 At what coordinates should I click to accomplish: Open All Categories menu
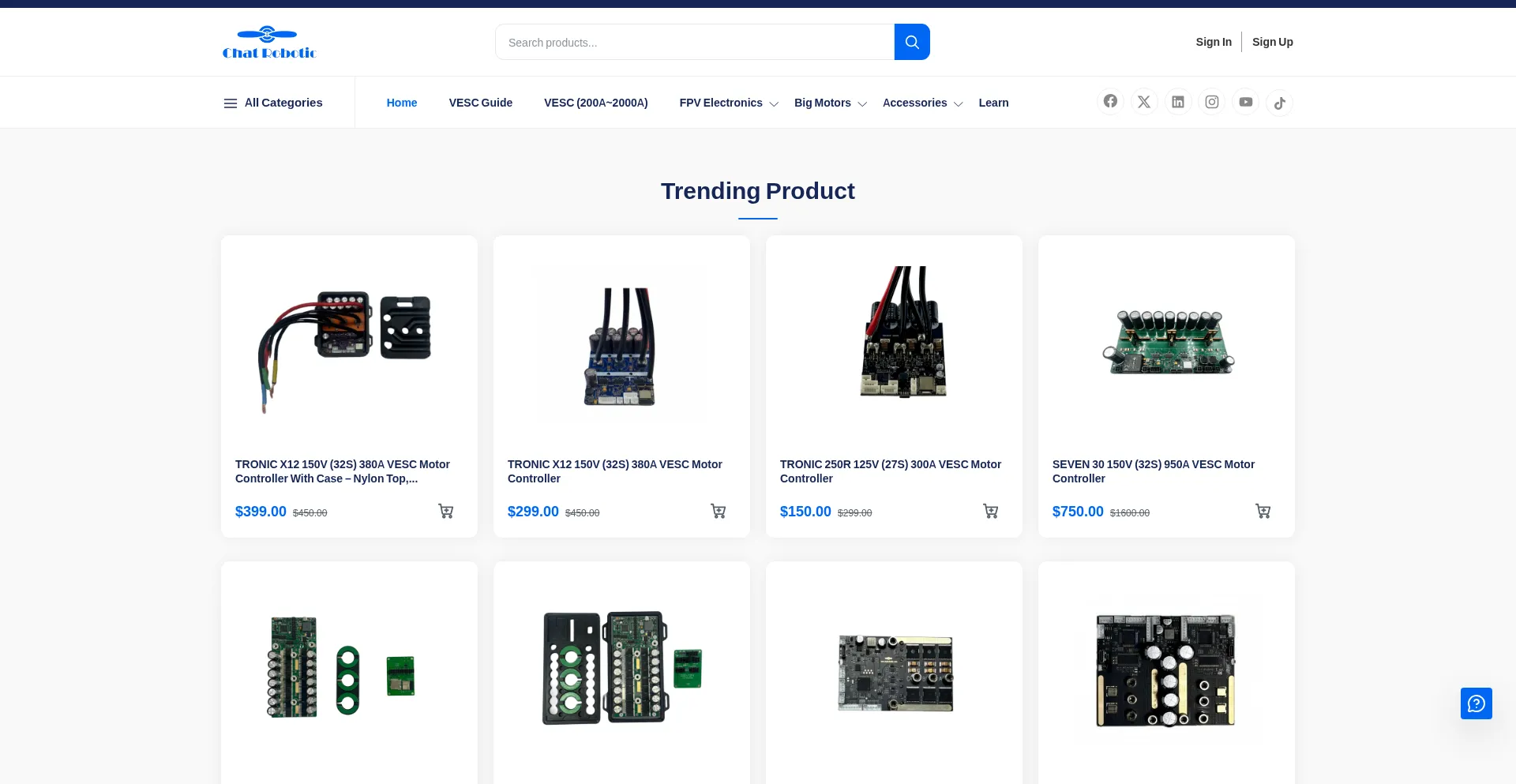pyautogui.click(x=273, y=103)
